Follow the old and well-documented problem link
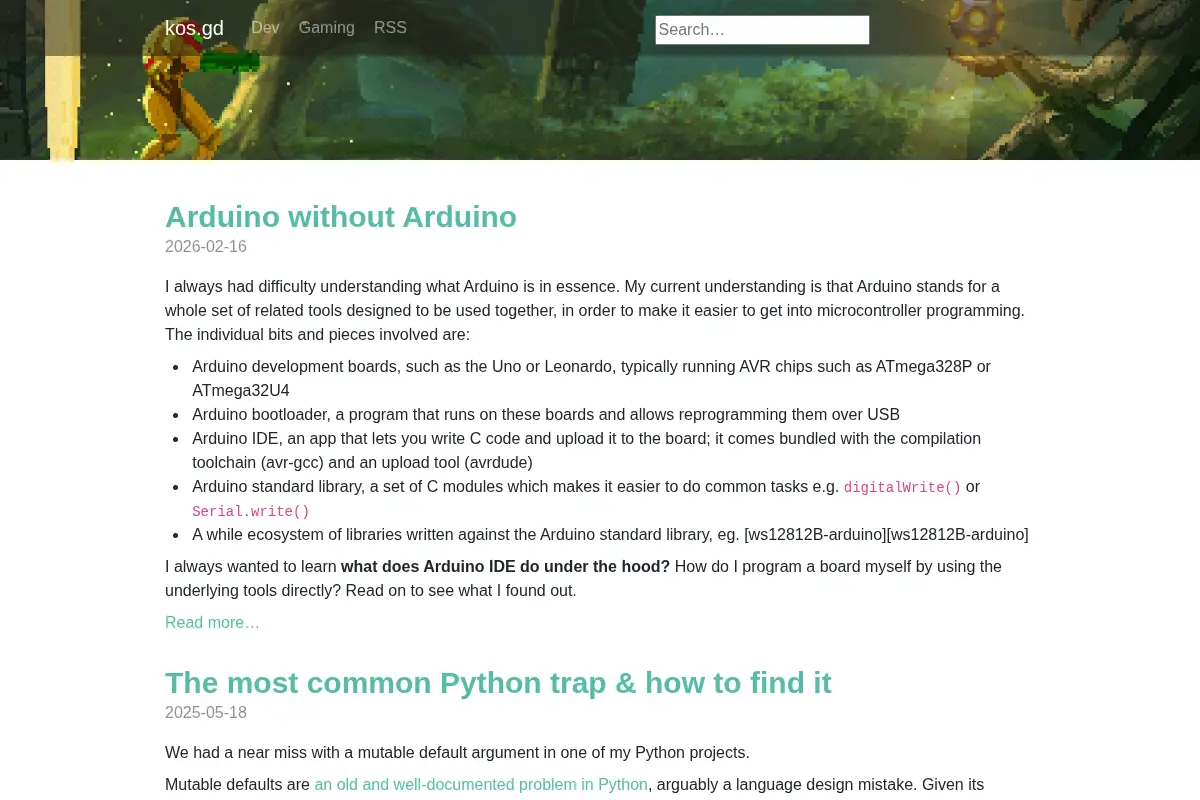This screenshot has width=1200, height=800. [481, 784]
